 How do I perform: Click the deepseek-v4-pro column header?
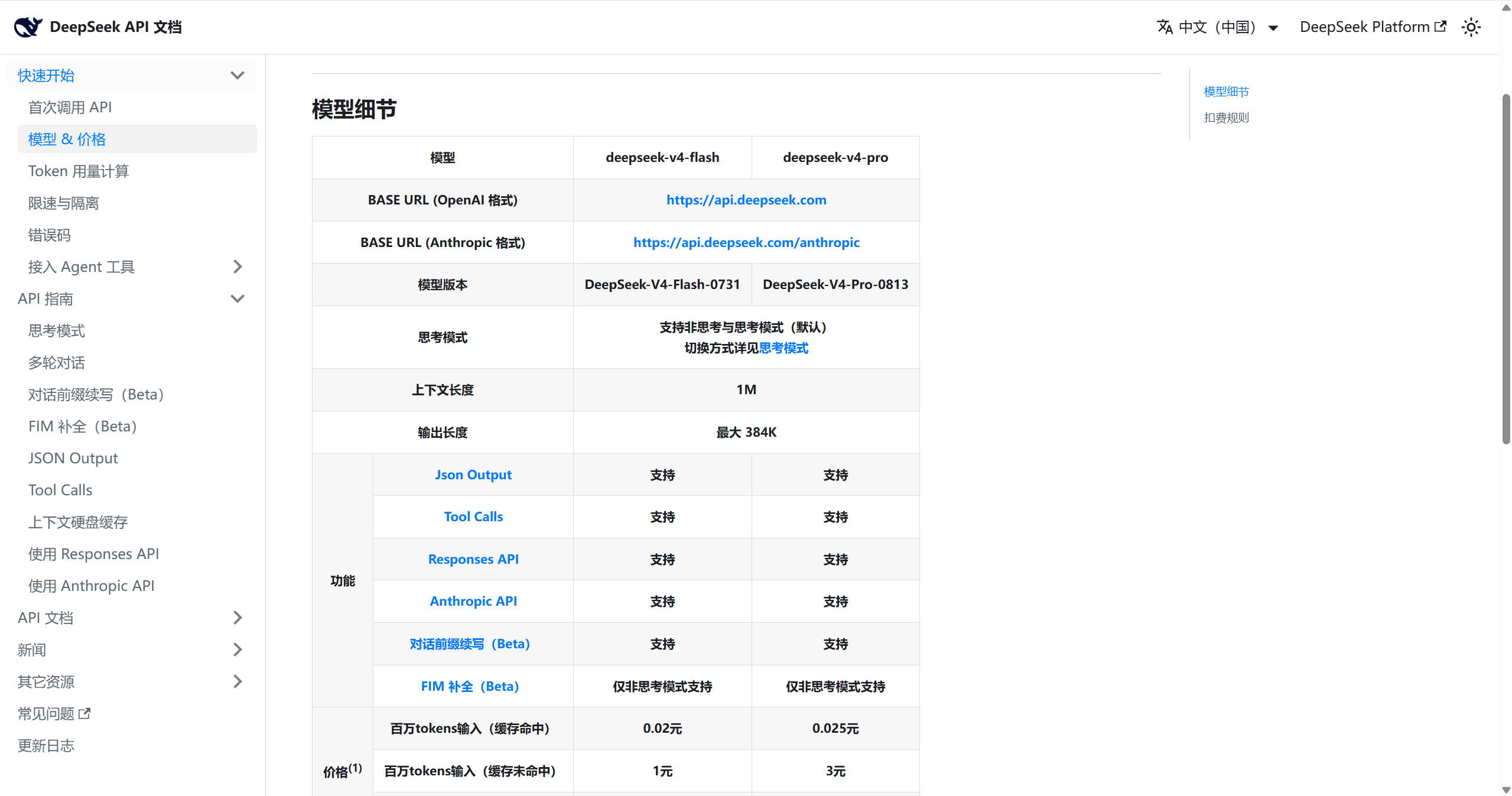[x=835, y=157]
